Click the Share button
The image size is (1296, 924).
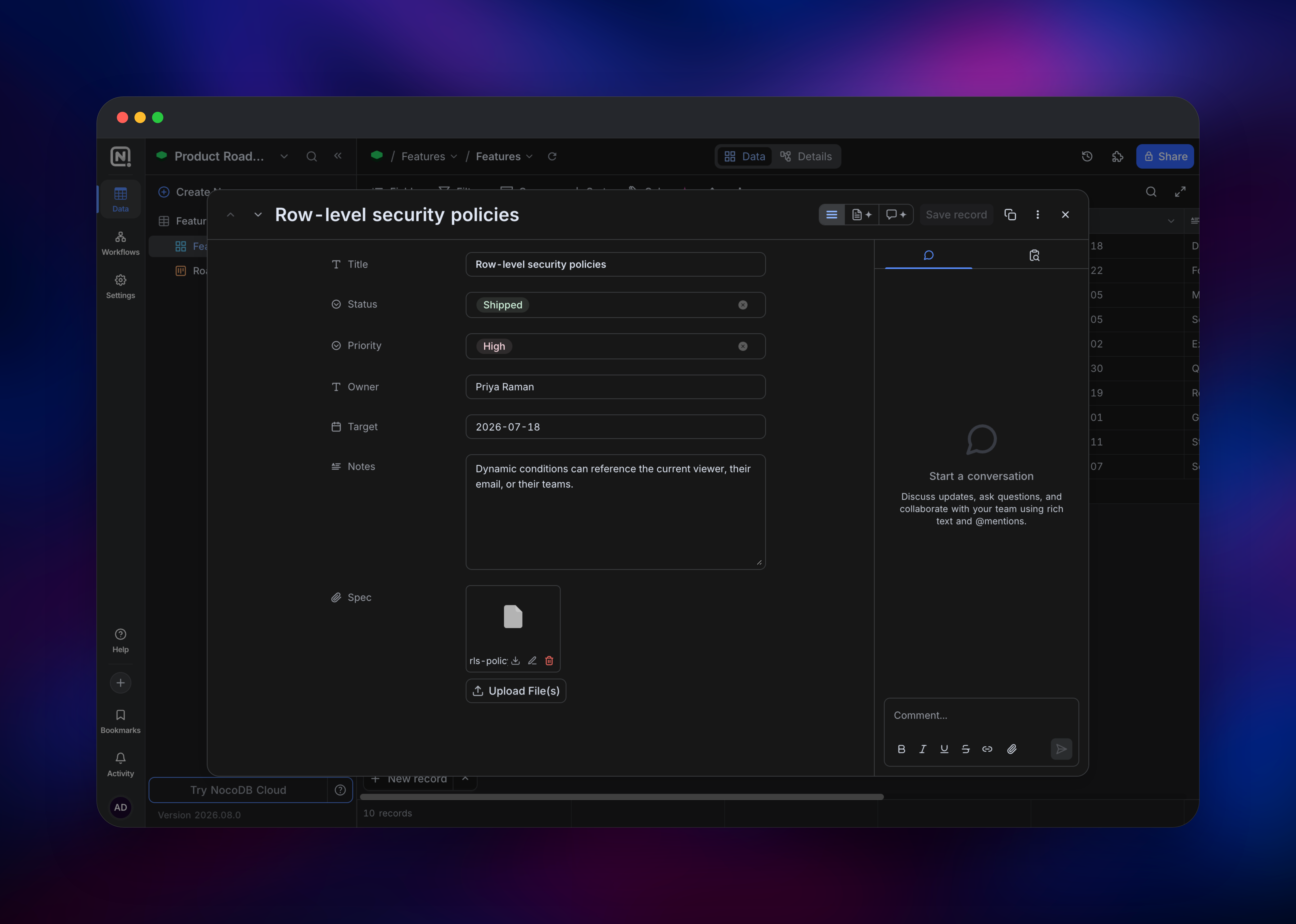(x=1165, y=156)
